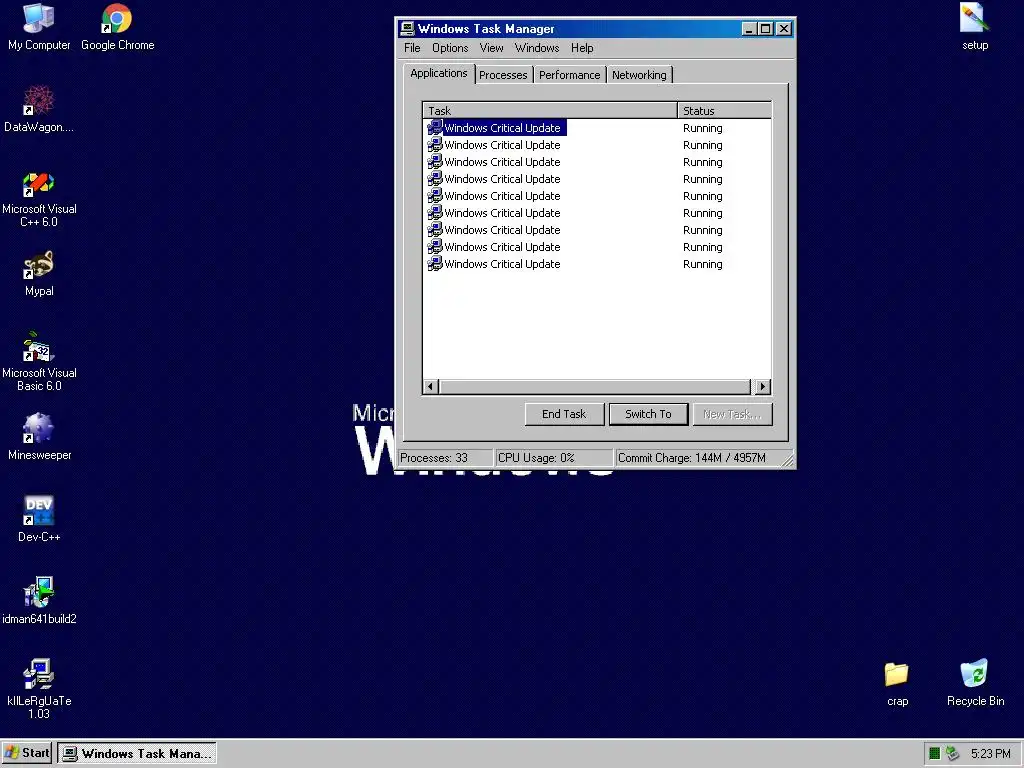Switch to the Processes tab
1024x768 pixels.
coord(503,75)
